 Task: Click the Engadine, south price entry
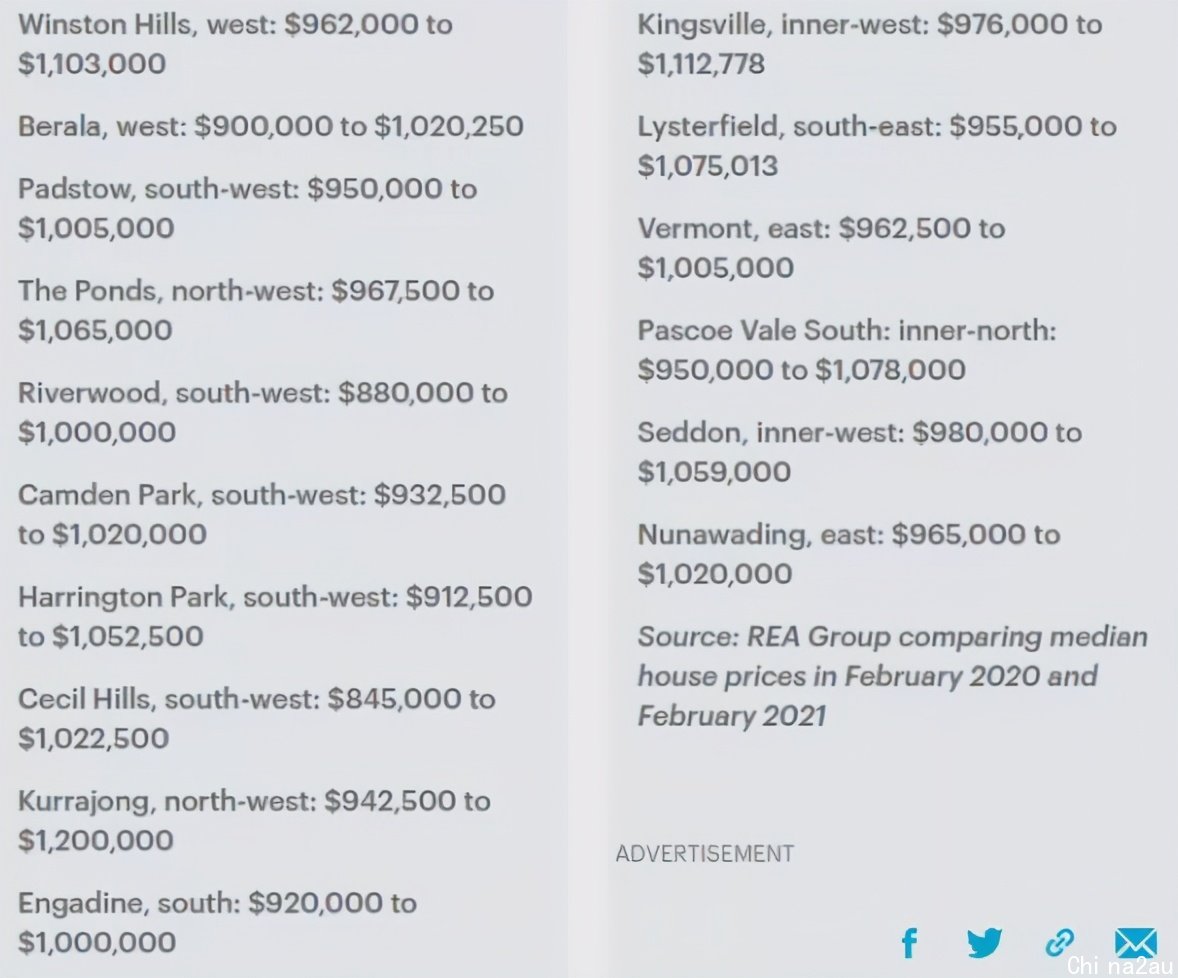(217, 922)
